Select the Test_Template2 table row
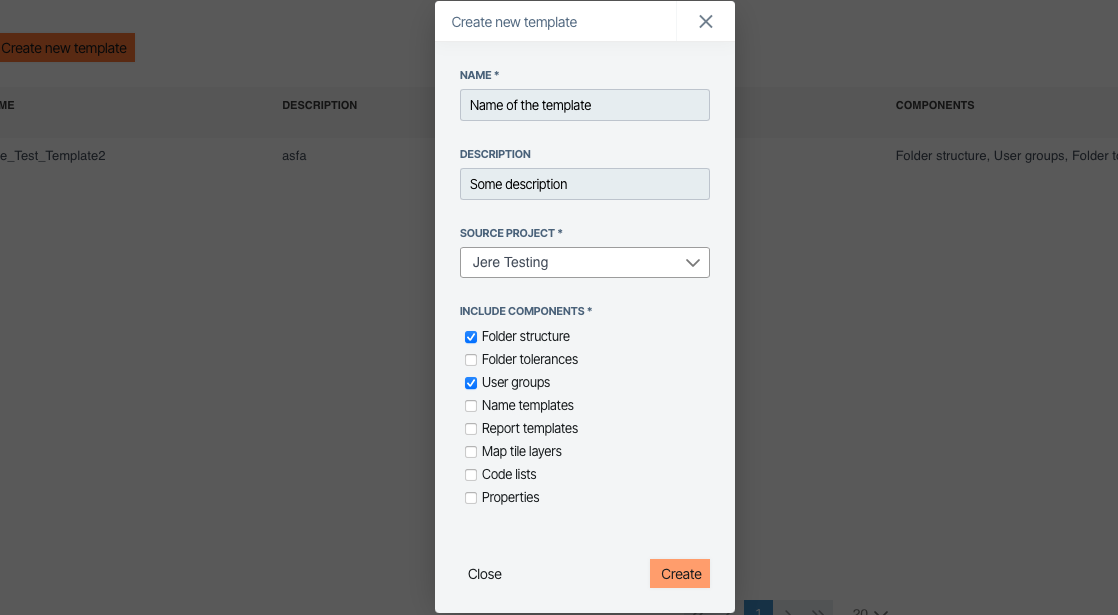 pos(53,156)
